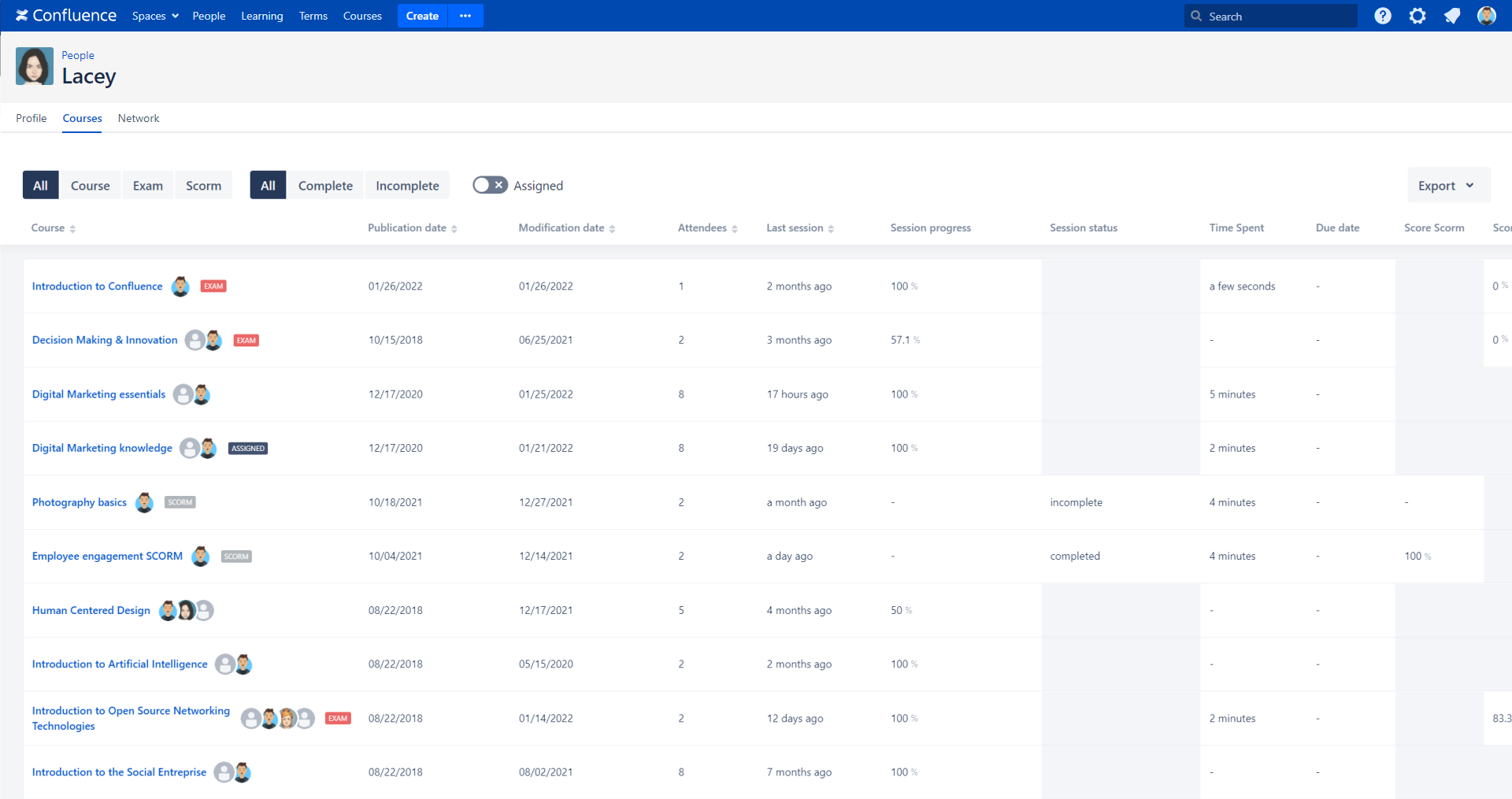Open the Human Centered Design course
Viewport: 1512px width, 799px height.
click(91, 610)
